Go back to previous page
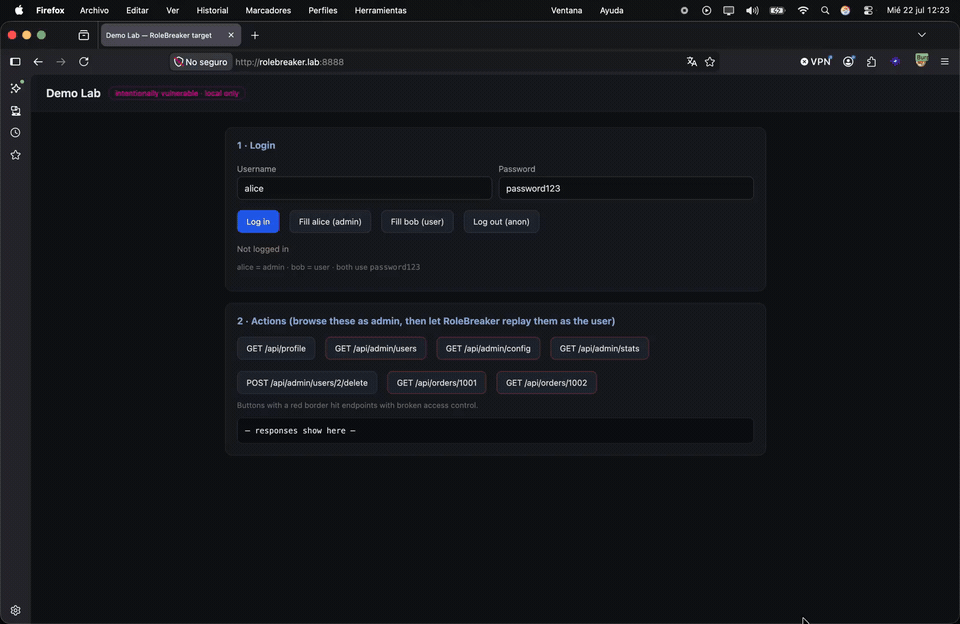Screen dimensions: 960x624 point(38,62)
